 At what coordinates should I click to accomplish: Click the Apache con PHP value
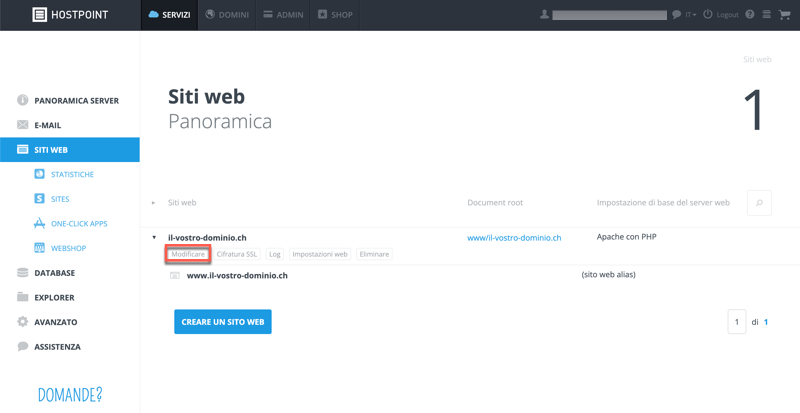[x=627, y=237]
